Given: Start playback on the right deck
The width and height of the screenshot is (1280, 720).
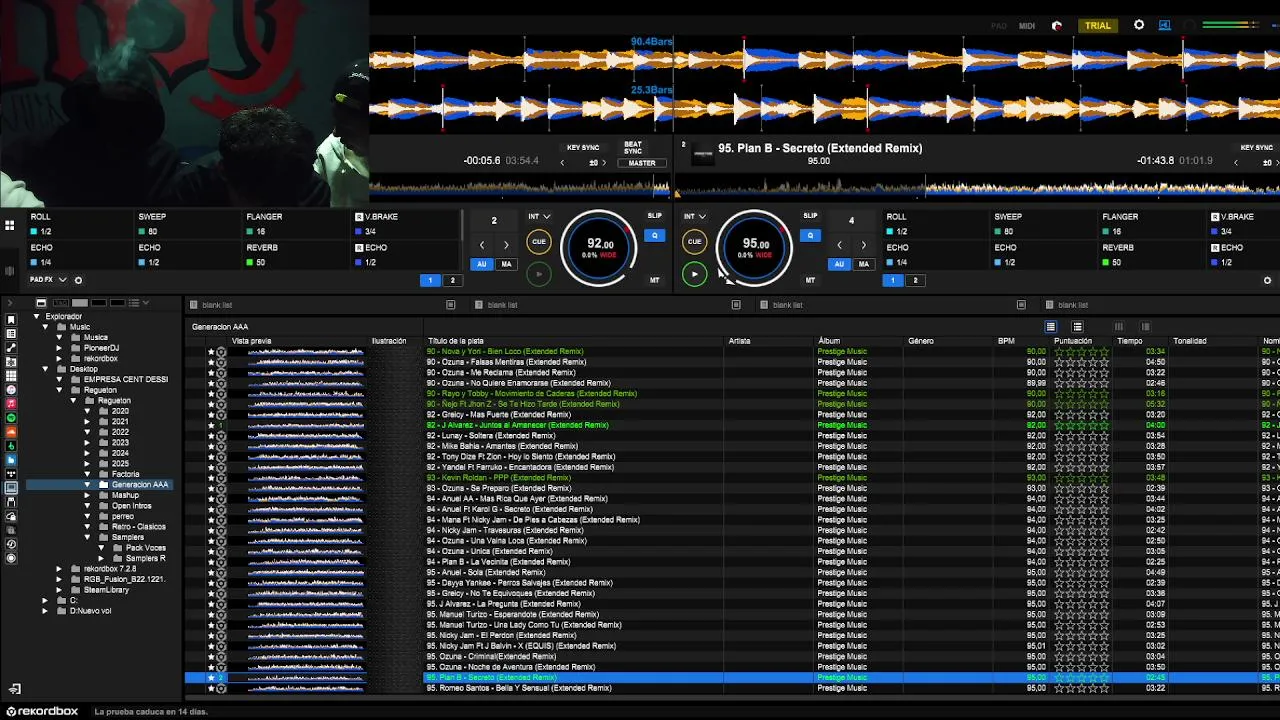Looking at the screenshot, I should click(694, 273).
